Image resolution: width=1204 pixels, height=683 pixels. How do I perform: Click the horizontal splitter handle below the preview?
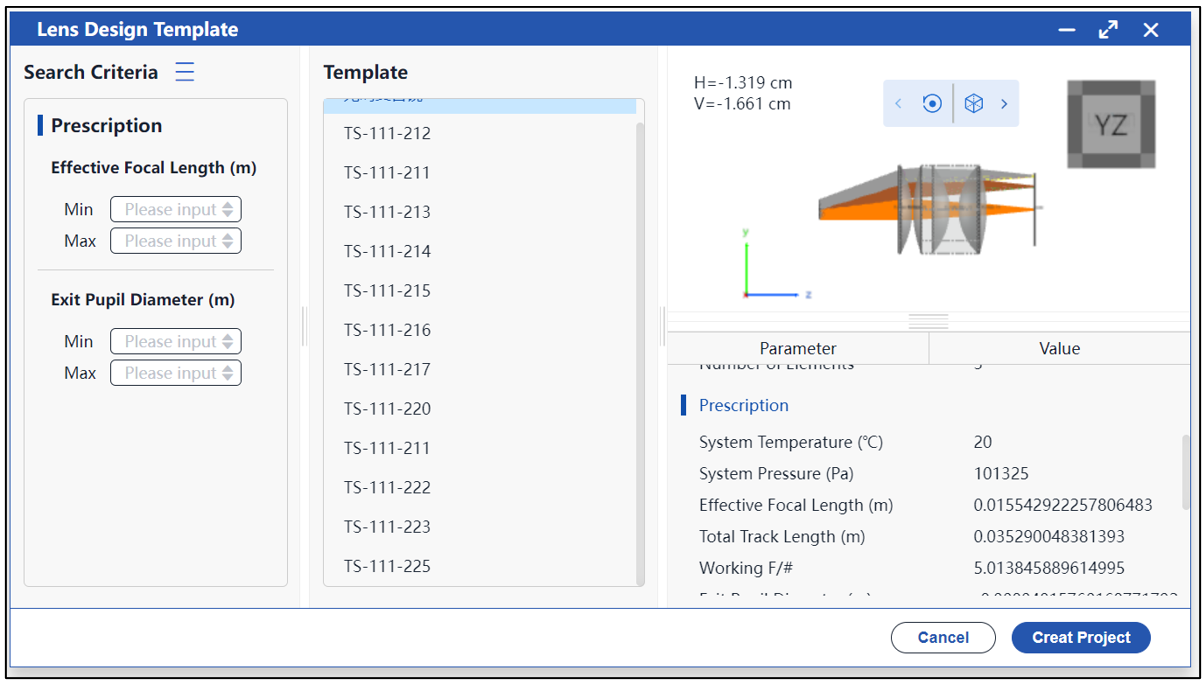tap(928, 321)
